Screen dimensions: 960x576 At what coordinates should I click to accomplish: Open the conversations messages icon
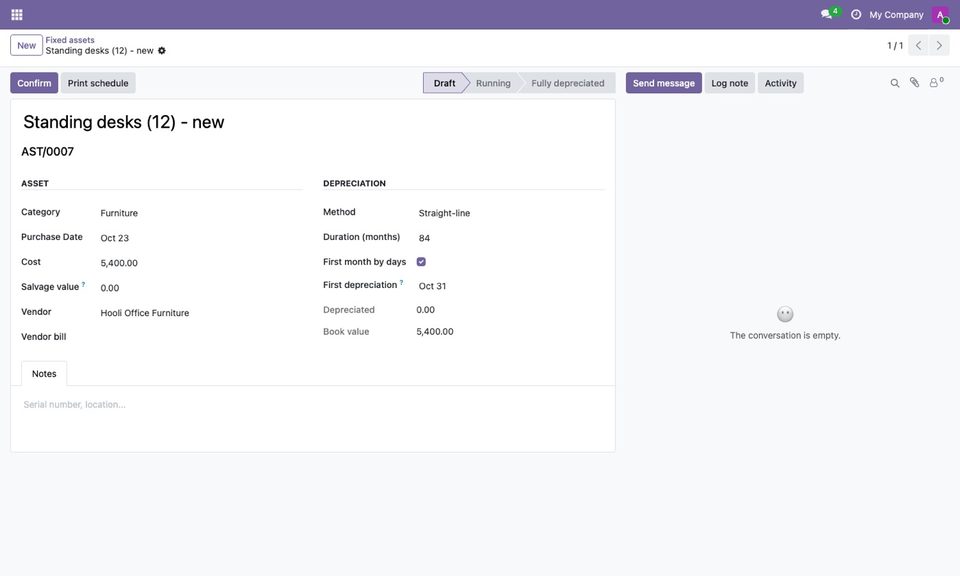coord(829,14)
